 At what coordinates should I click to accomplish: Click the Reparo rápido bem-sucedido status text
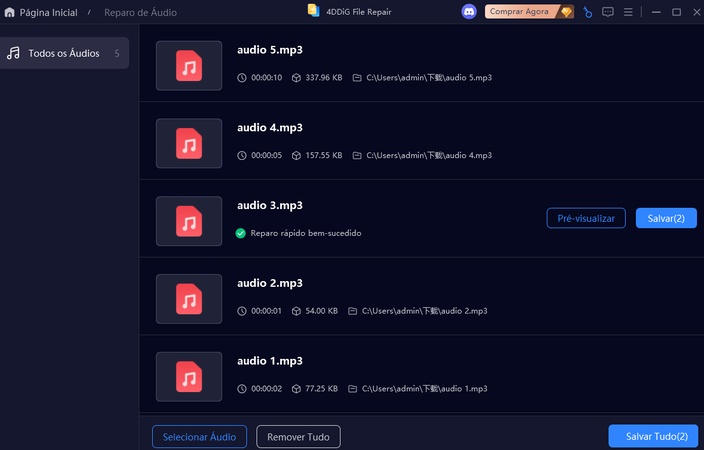(x=306, y=233)
